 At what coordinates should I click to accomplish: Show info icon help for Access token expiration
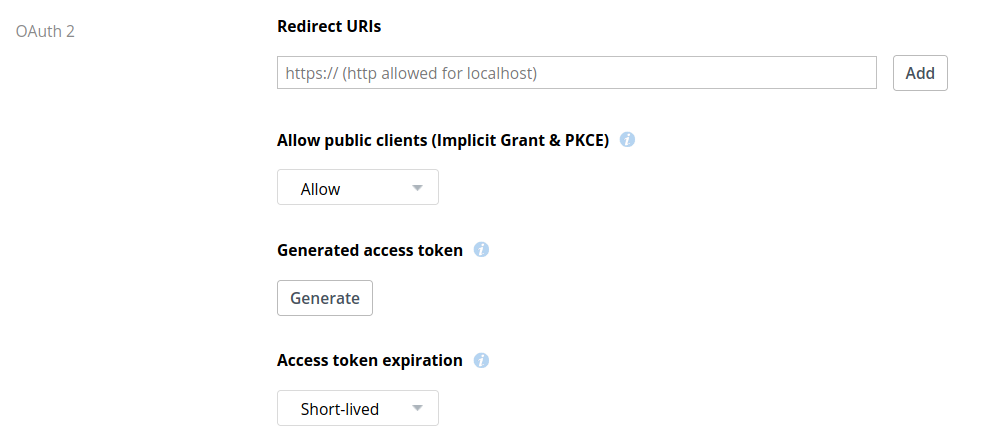(481, 360)
